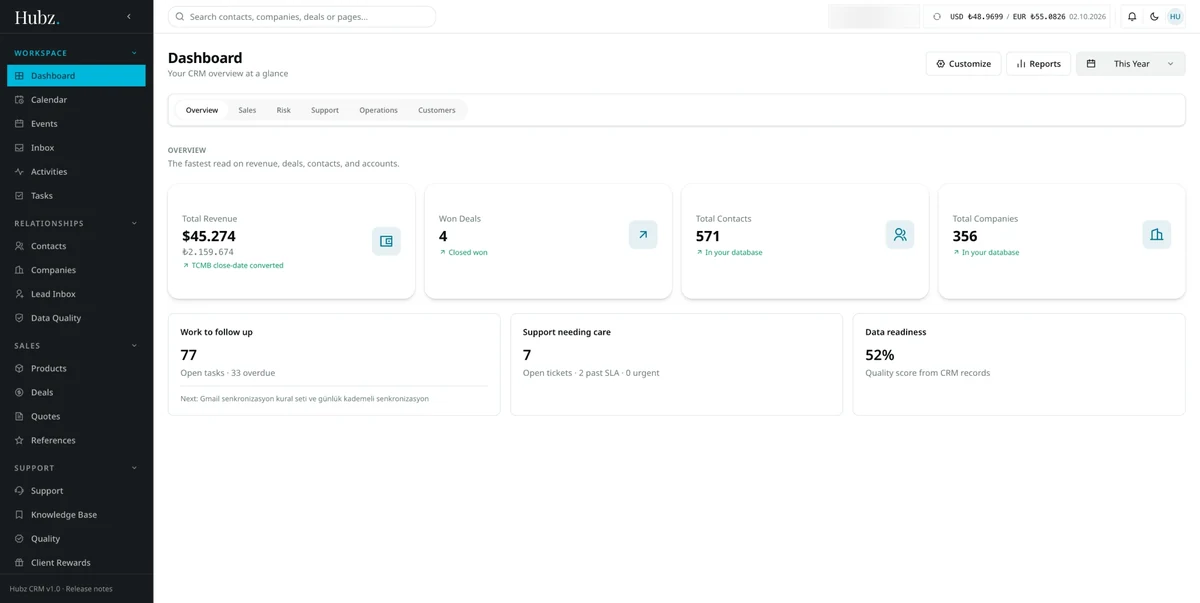
Task: Open the Data Quality page
Action: (x=76, y=318)
